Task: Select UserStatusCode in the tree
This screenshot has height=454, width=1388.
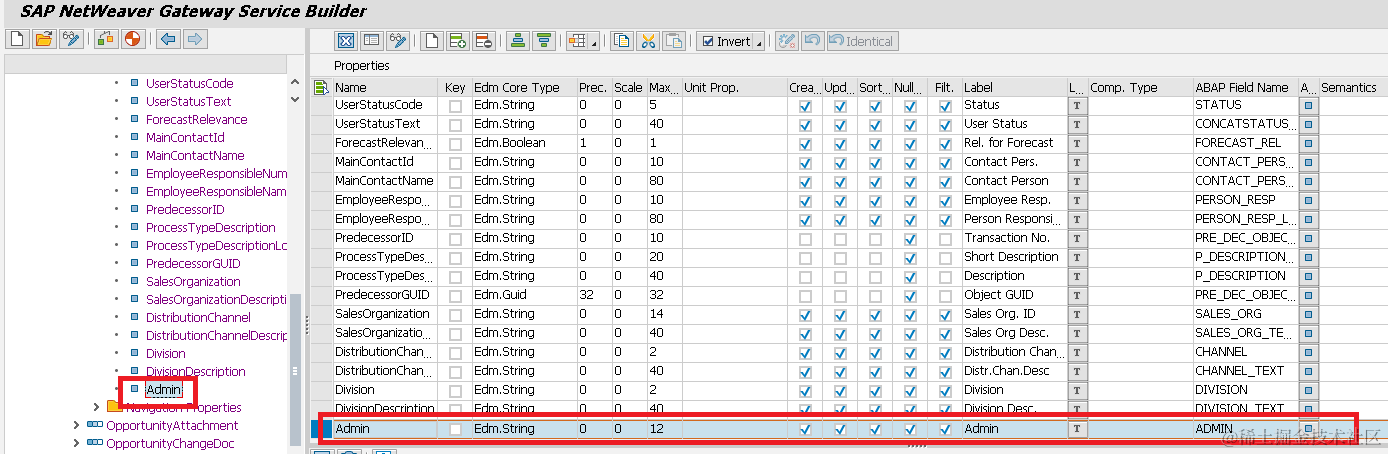Action: tap(190, 83)
